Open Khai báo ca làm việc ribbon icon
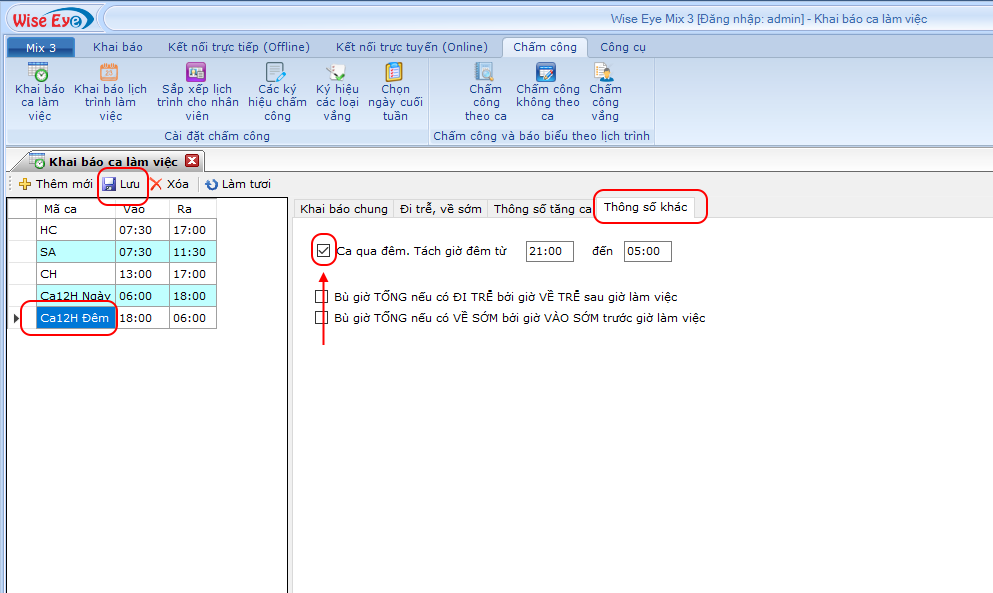 (39, 73)
